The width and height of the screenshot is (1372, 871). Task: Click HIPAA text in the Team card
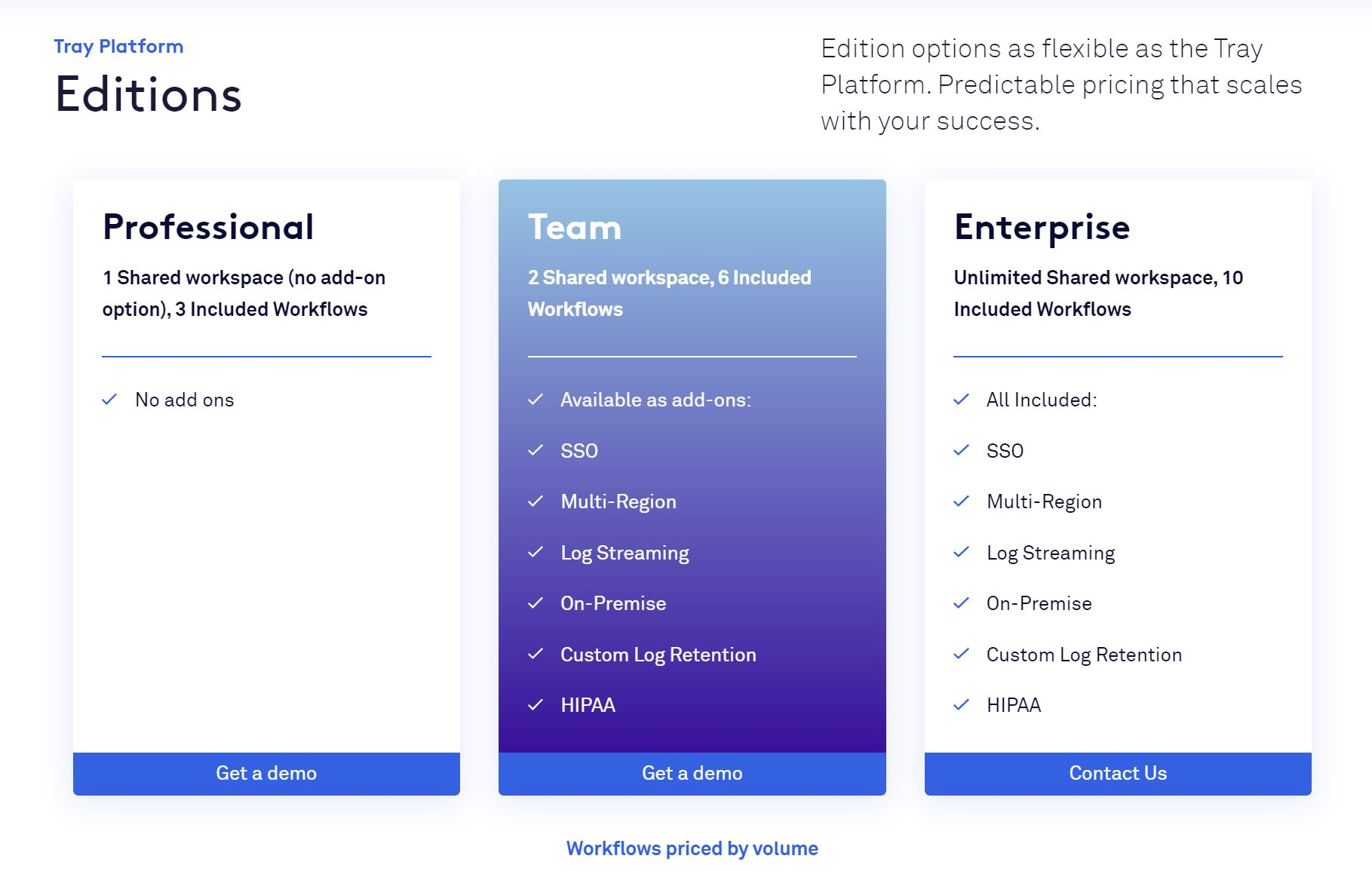point(588,705)
